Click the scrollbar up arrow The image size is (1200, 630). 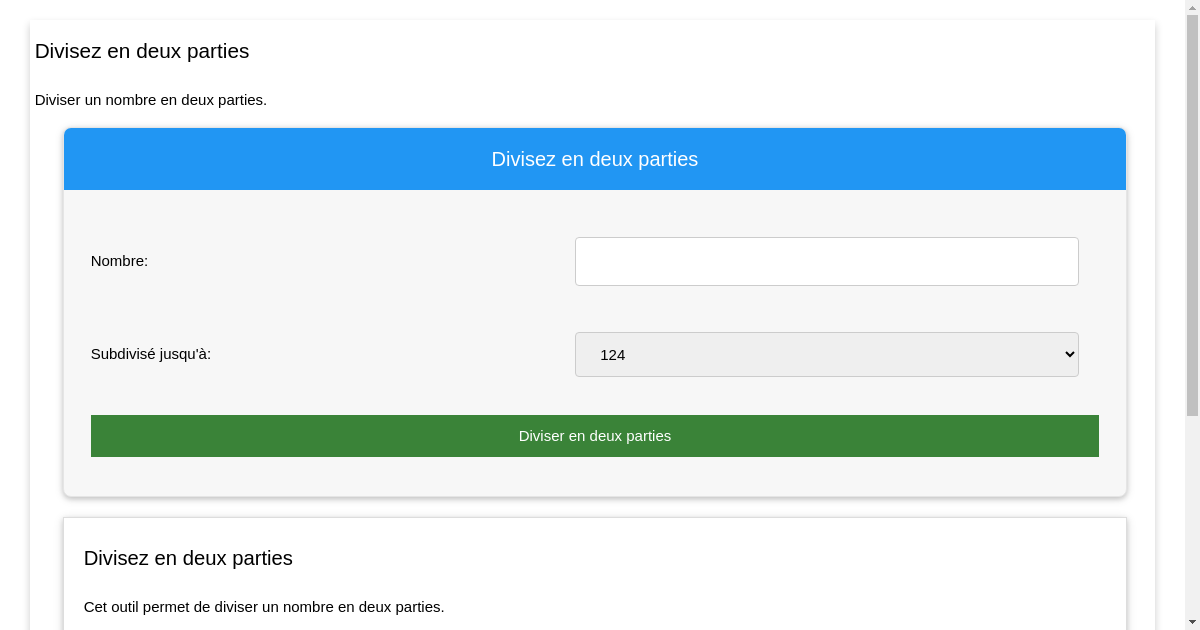pos(1193,7)
